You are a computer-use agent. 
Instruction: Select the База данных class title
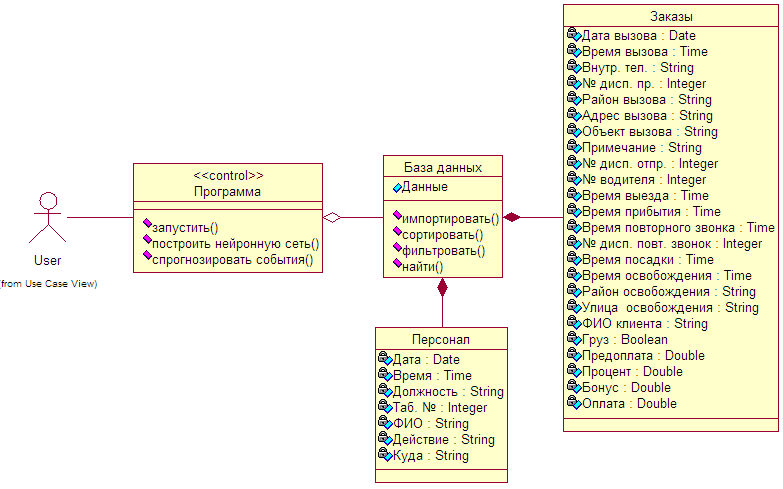pos(443,167)
